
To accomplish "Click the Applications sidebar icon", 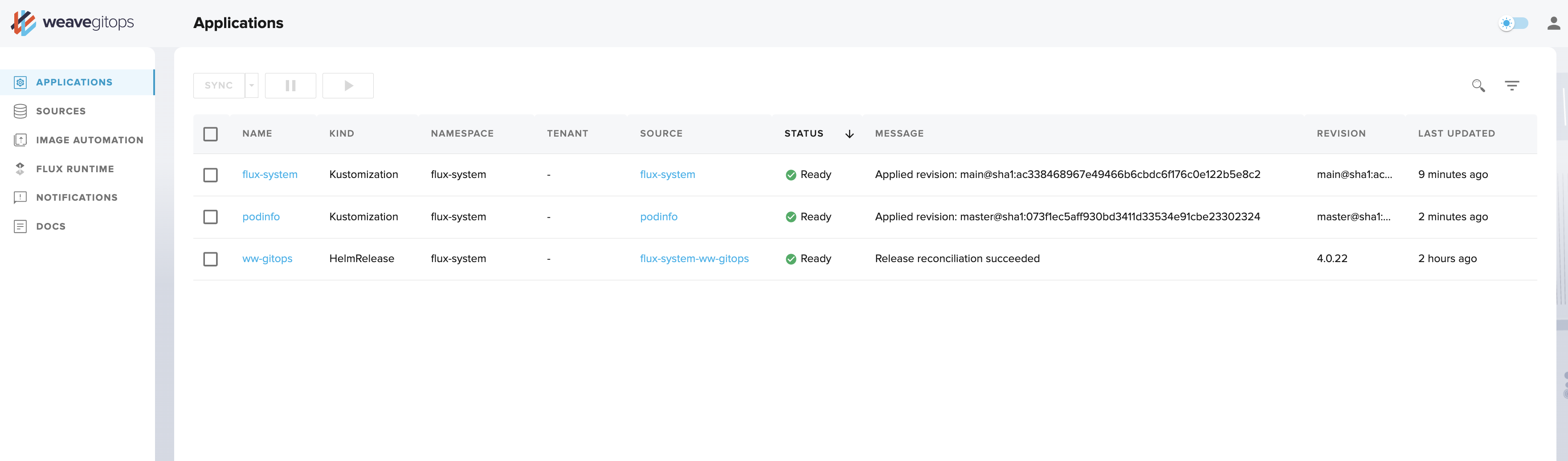I will [x=20, y=82].
